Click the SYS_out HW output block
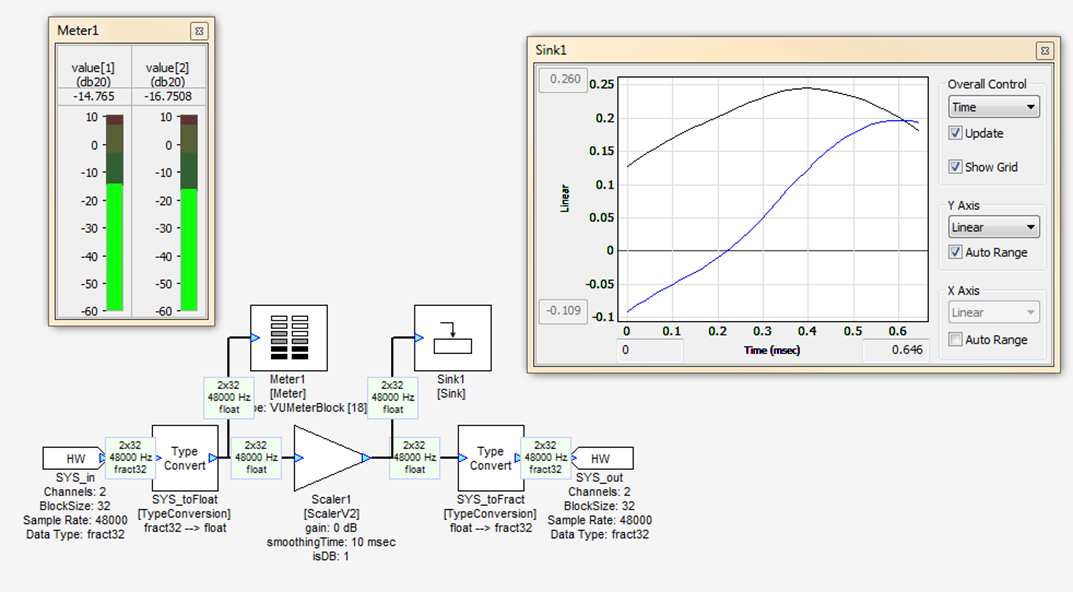Image resolution: width=1073 pixels, height=592 pixels. click(x=602, y=459)
